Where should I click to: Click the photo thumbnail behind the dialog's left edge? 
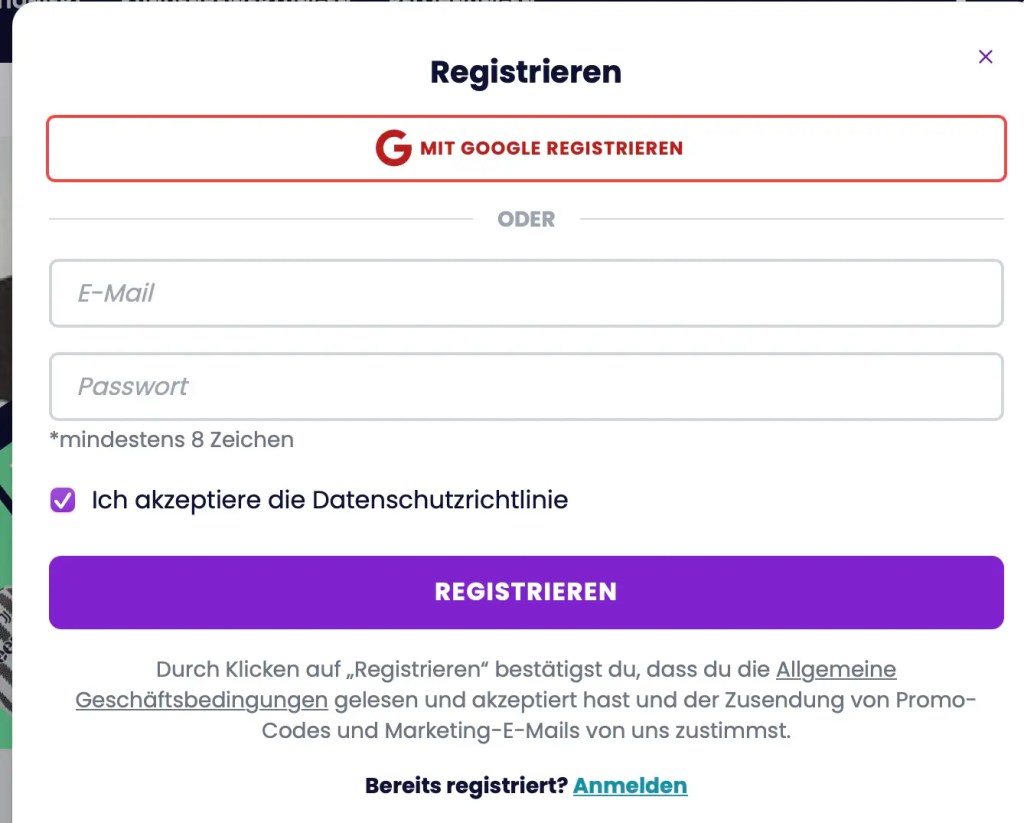[x=5, y=300]
